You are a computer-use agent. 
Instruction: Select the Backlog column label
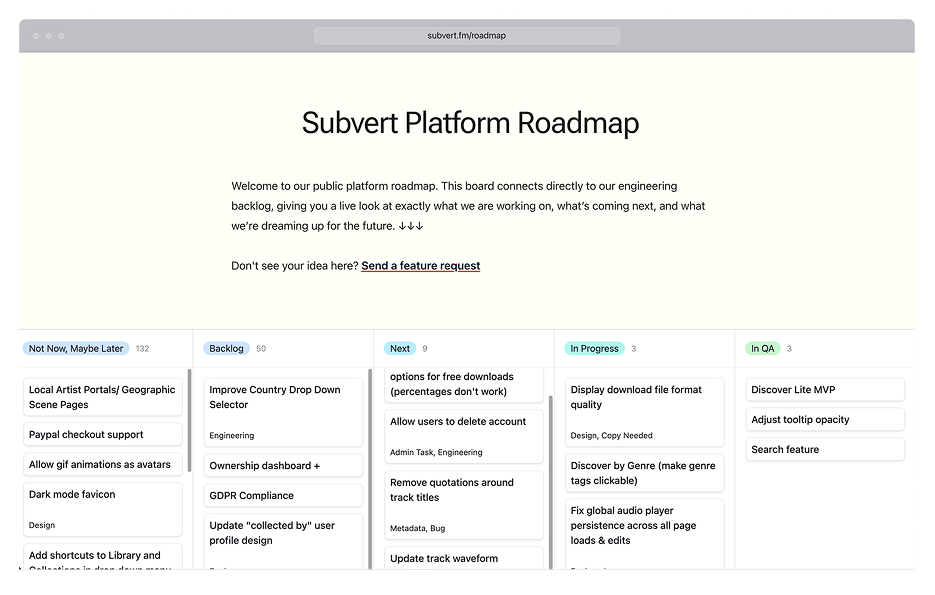(x=226, y=348)
